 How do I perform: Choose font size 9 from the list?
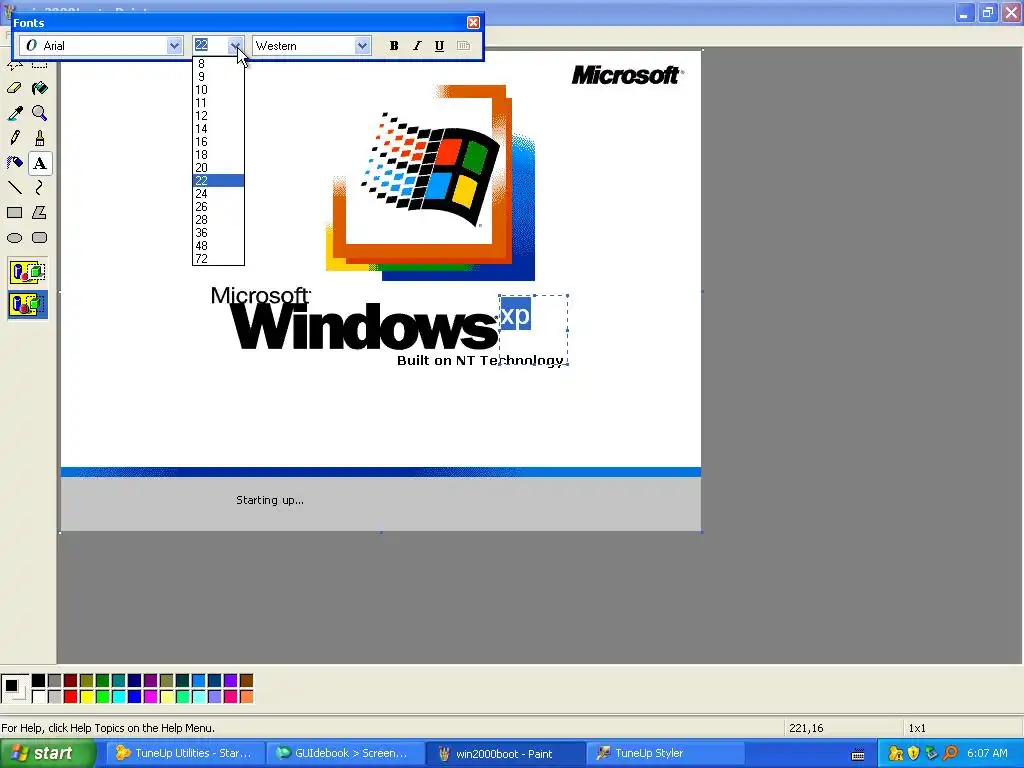coord(218,77)
